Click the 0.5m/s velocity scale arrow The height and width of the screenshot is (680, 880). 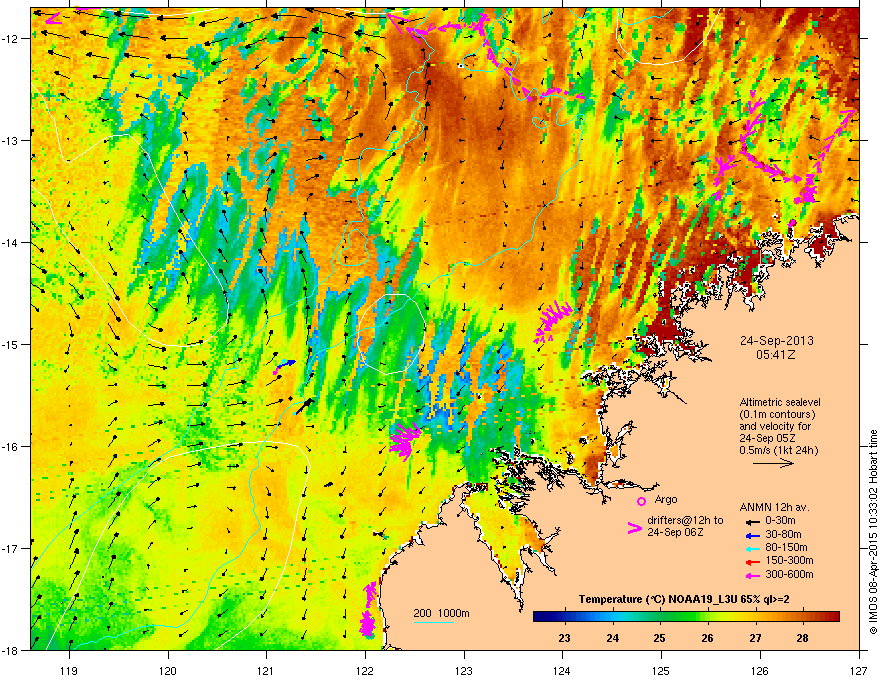pos(773,463)
